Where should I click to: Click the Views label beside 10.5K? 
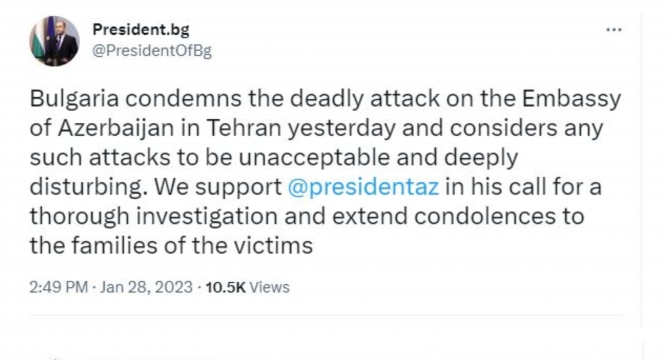point(269,287)
